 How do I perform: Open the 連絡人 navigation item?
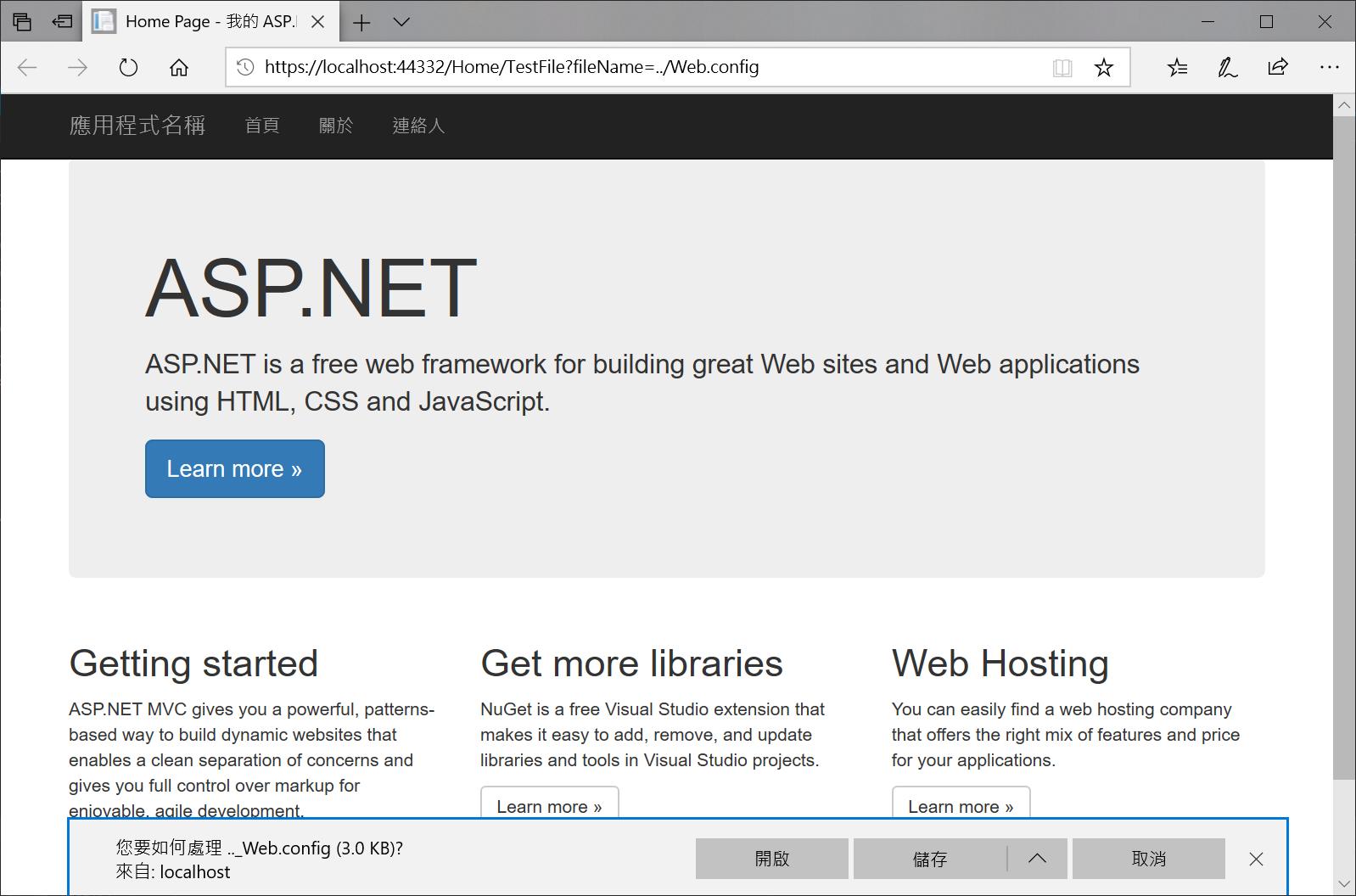[x=418, y=126]
